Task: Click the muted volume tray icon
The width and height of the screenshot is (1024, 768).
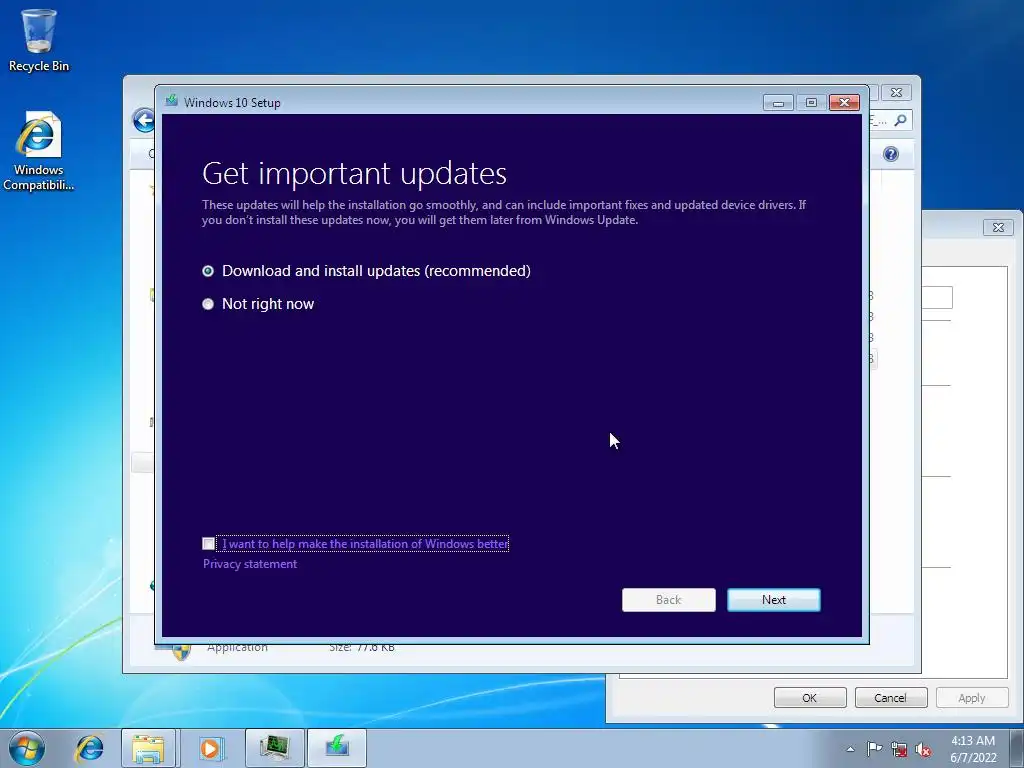Action: (923, 750)
